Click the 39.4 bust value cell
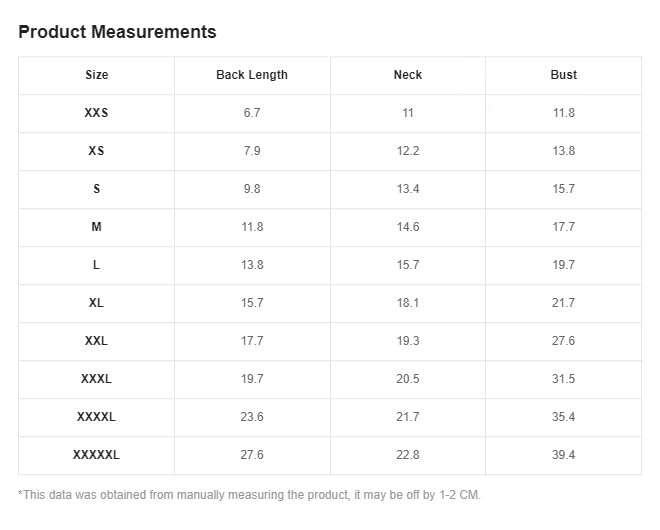660x530 pixels. click(x=563, y=455)
